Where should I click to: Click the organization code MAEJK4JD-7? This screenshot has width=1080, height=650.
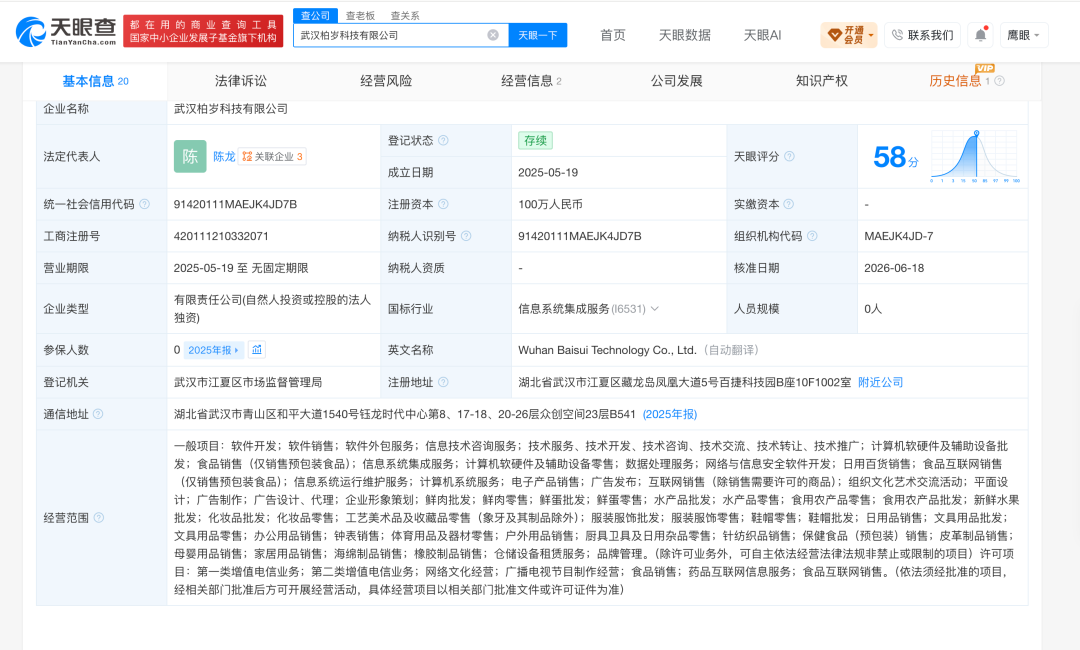click(x=899, y=236)
